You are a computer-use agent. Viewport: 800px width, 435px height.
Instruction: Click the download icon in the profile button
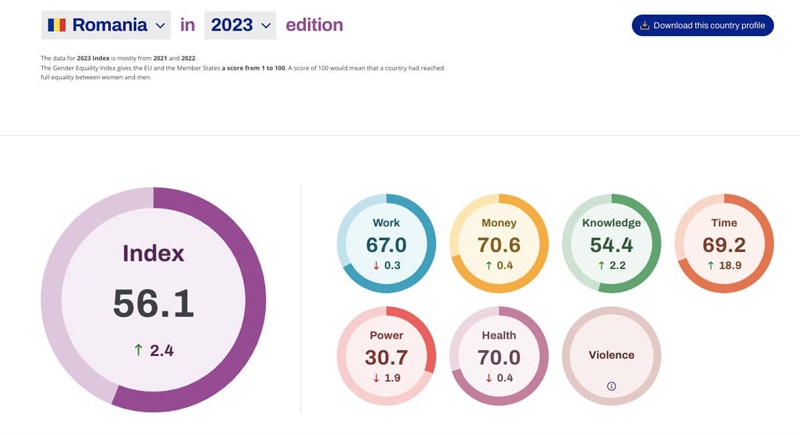click(645, 25)
